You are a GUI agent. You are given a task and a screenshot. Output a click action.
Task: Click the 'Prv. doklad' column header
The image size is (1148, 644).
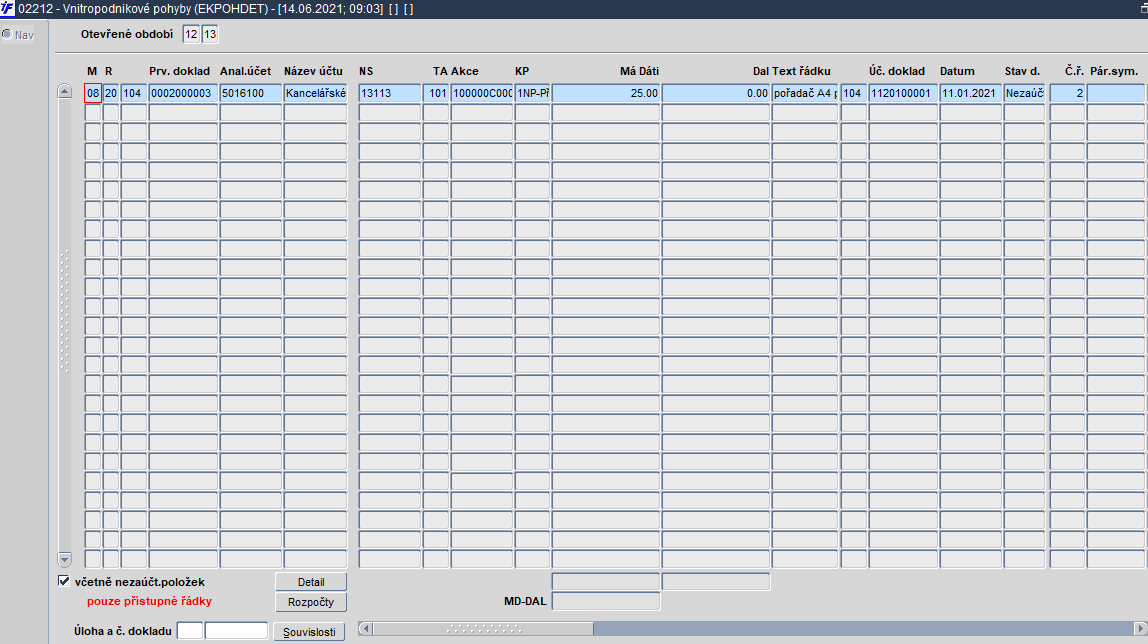179,71
